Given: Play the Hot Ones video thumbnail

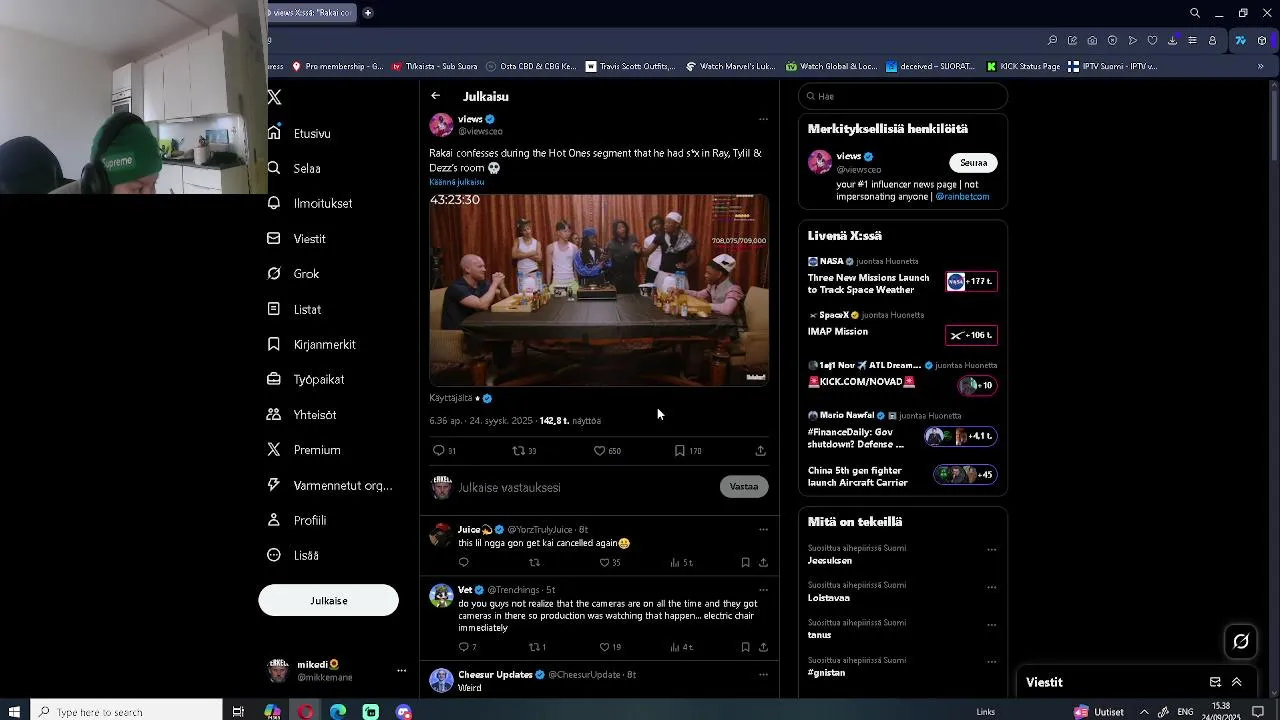Looking at the screenshot, I should (x=599, y=289).
